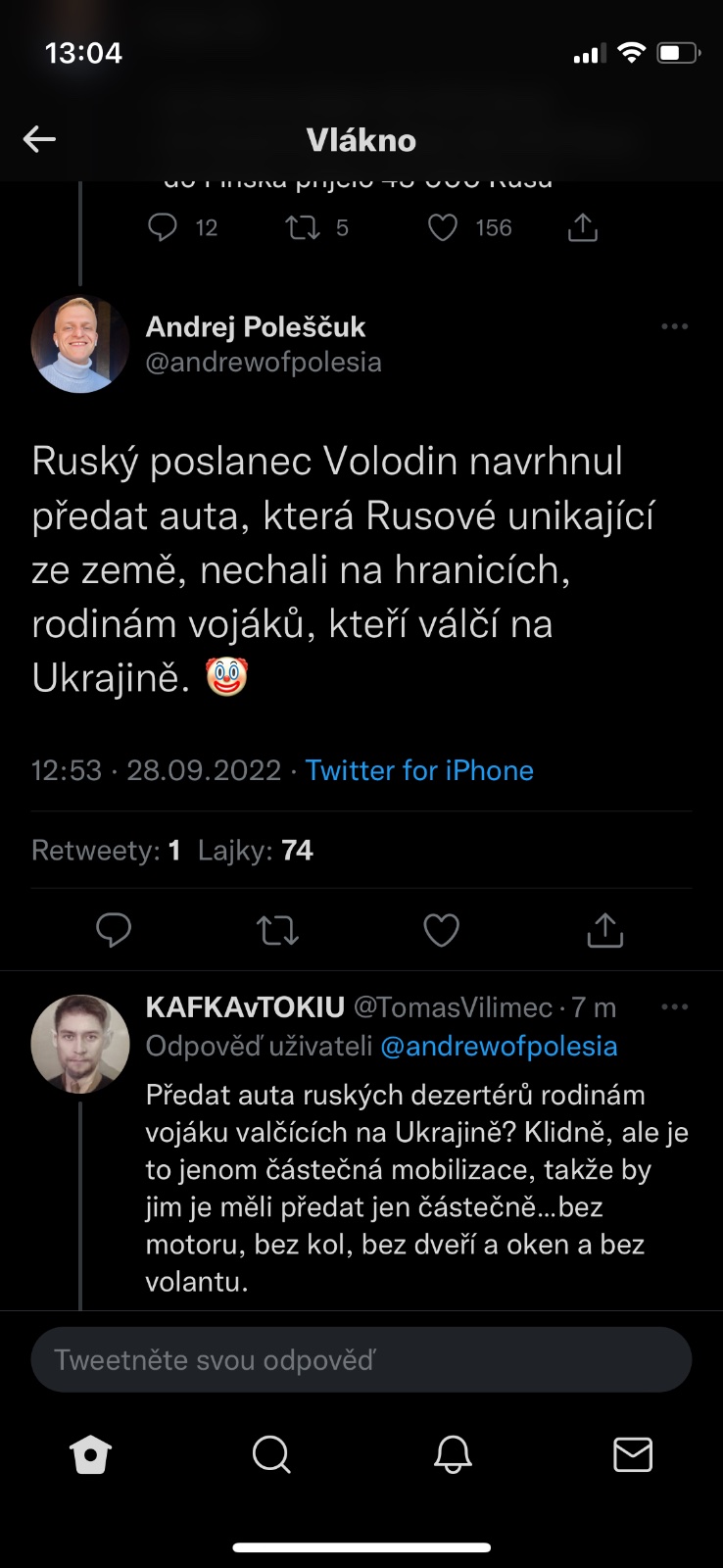
Task: Open more options for Andrej's tweet
Action: (675, 326)
